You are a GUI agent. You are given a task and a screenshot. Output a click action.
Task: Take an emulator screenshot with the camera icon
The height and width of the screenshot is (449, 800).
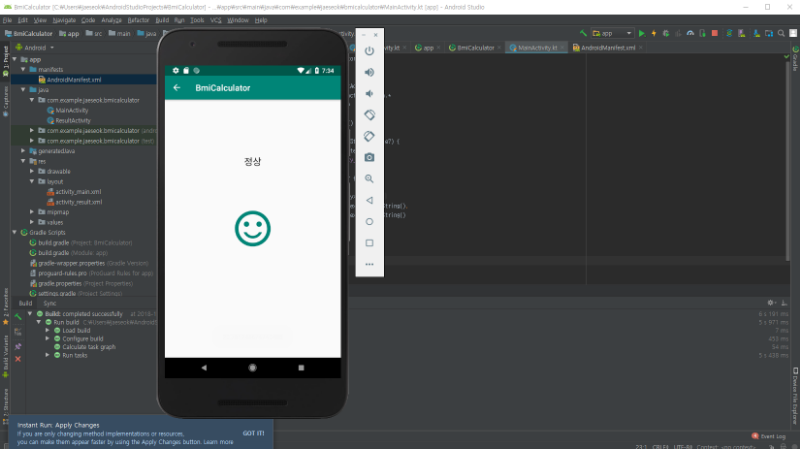click(x=369, y=158)
